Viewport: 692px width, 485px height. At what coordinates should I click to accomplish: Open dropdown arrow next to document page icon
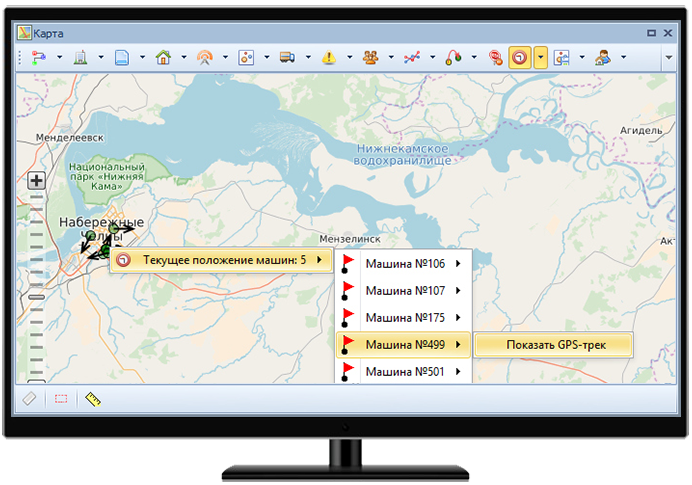tap(143, 57)
